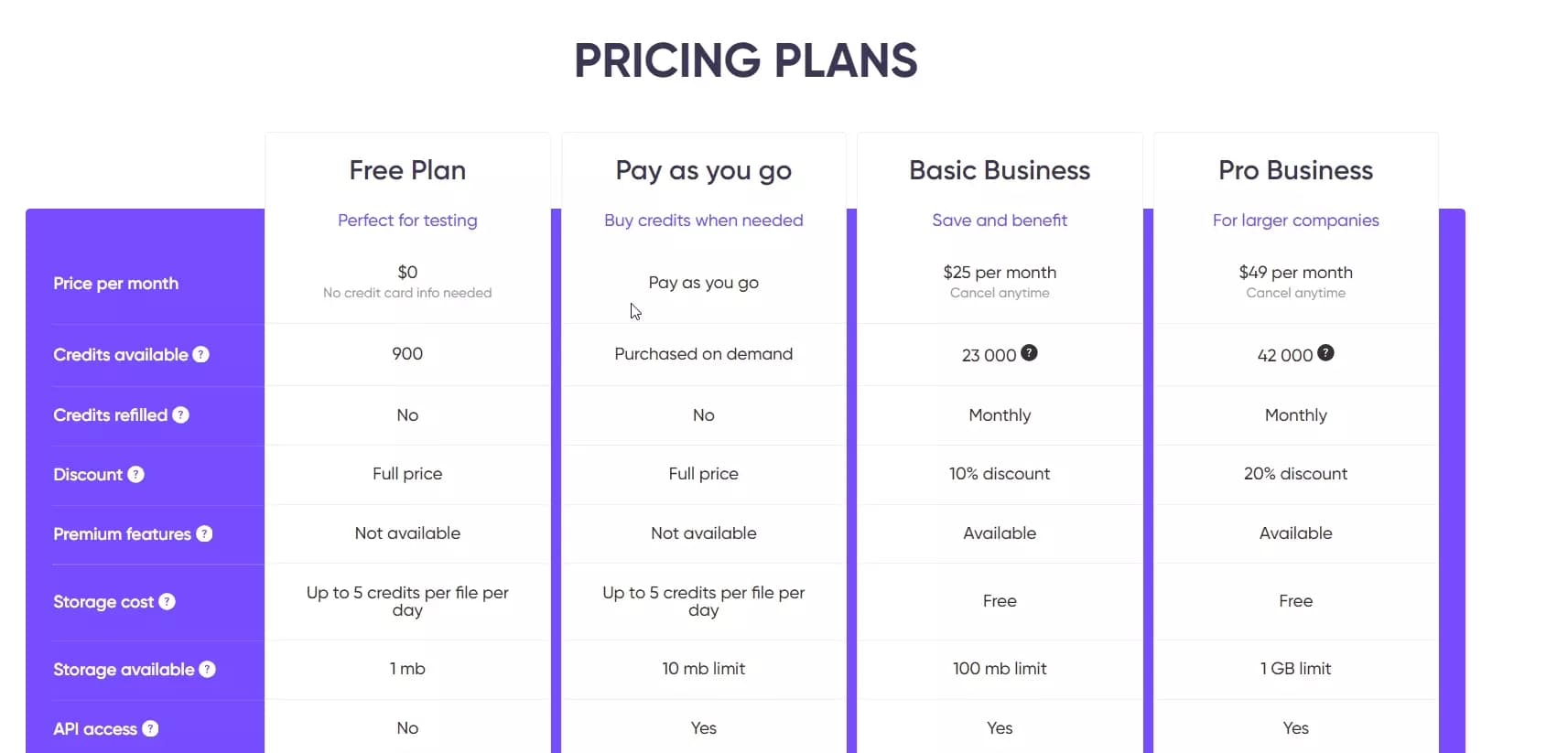Select the 20% discount cell
Screen dimensions: 1568x753
[x=1295, y=474]
